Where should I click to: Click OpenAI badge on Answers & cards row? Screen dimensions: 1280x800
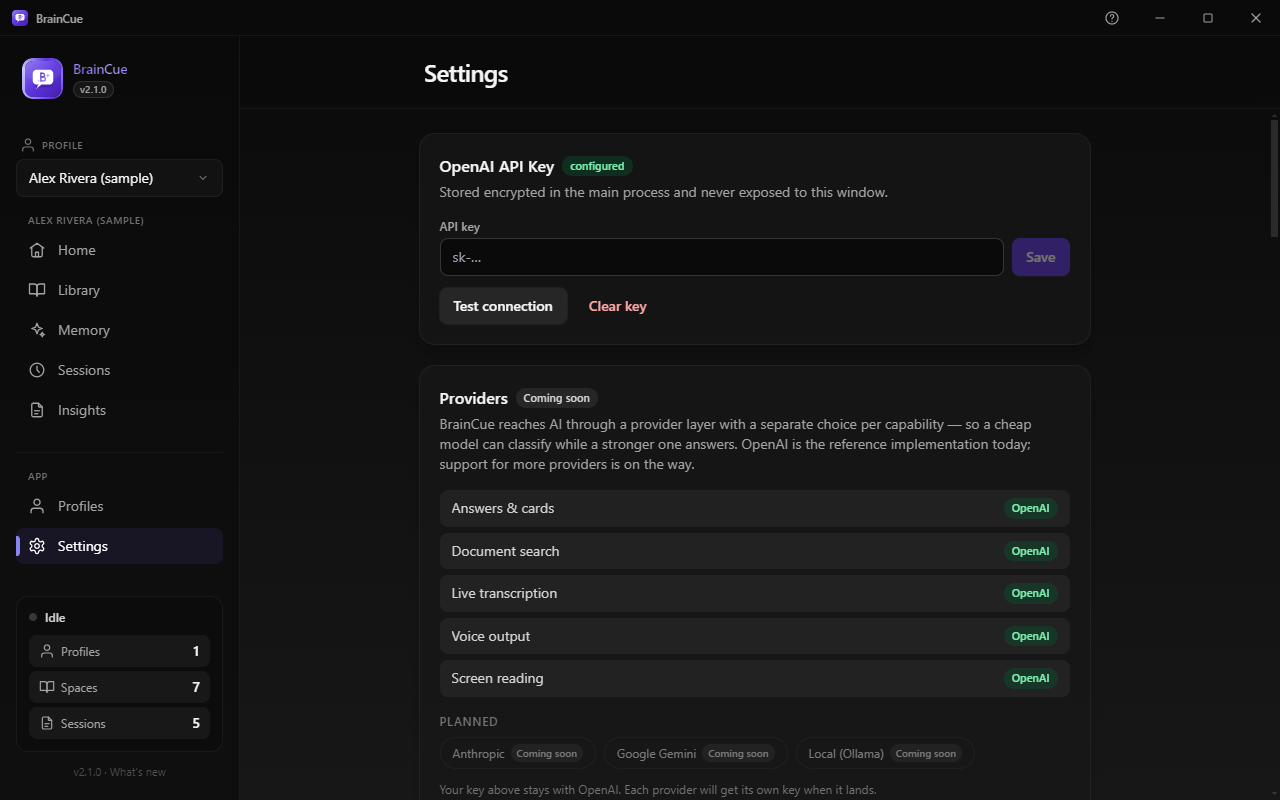1030,508
